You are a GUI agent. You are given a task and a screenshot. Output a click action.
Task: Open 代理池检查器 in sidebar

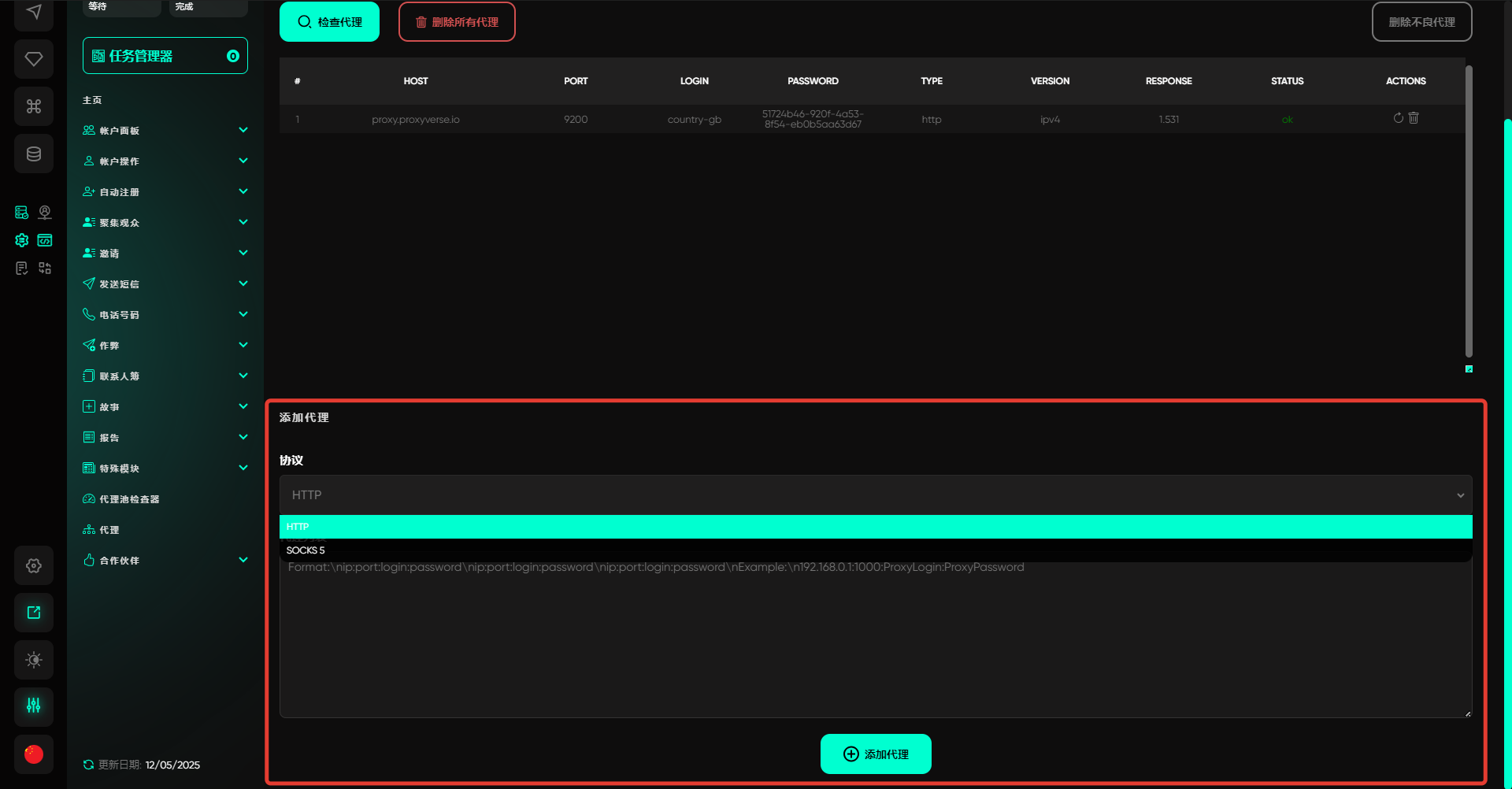(129, 499)
